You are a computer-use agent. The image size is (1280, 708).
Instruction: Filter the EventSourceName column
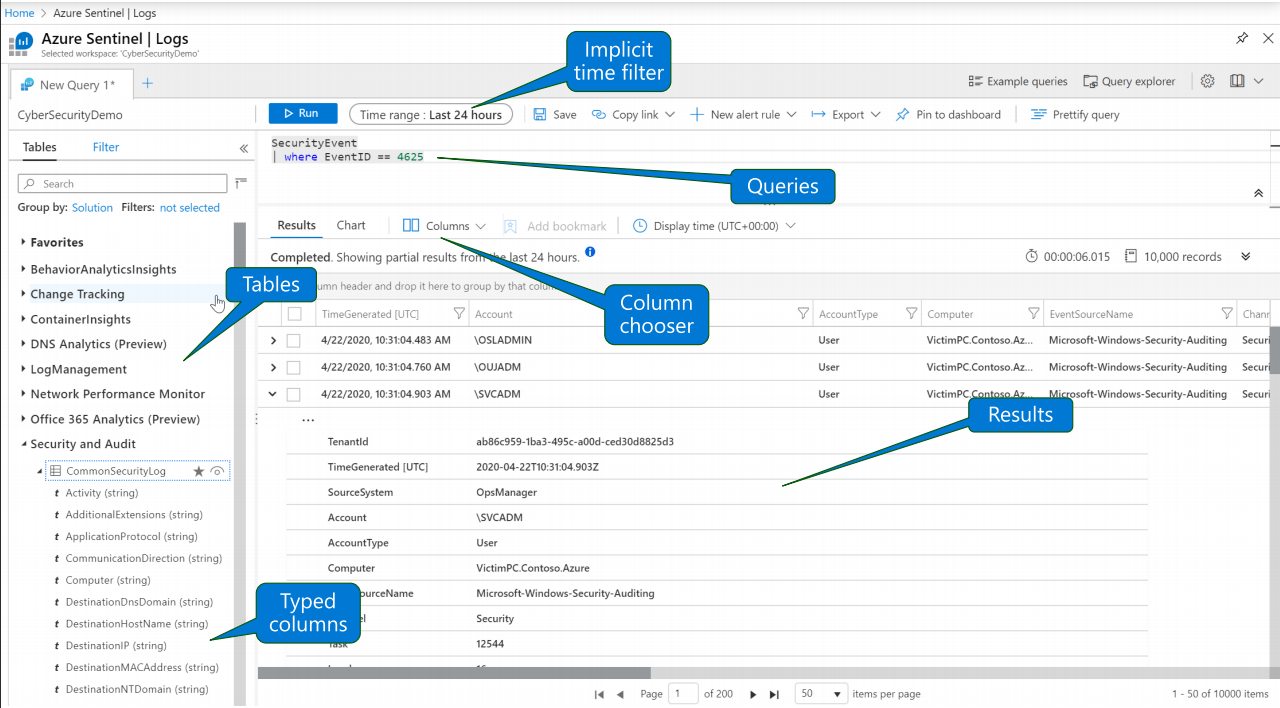(1227, 314)
